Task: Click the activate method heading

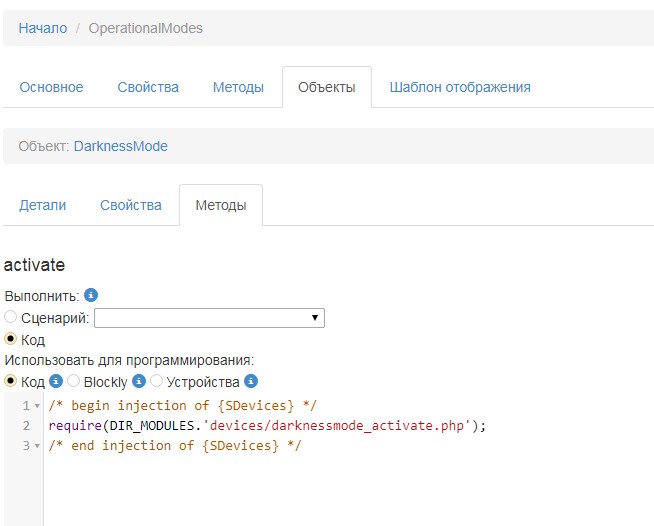Action: (34, 265)
